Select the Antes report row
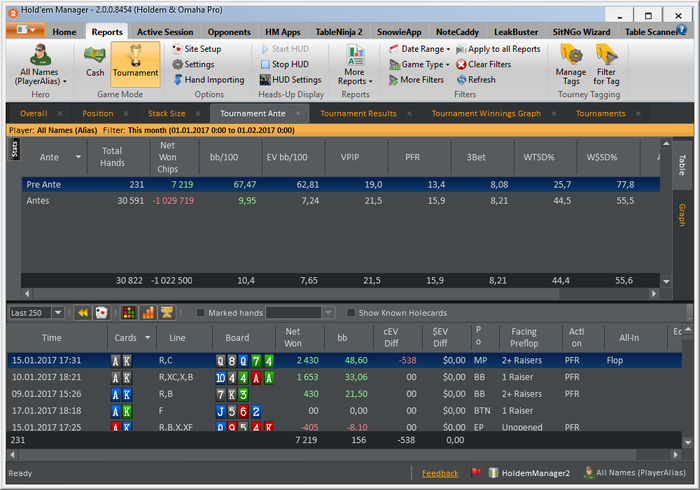This screenshot has width=700, height=490. click(341, 201)
